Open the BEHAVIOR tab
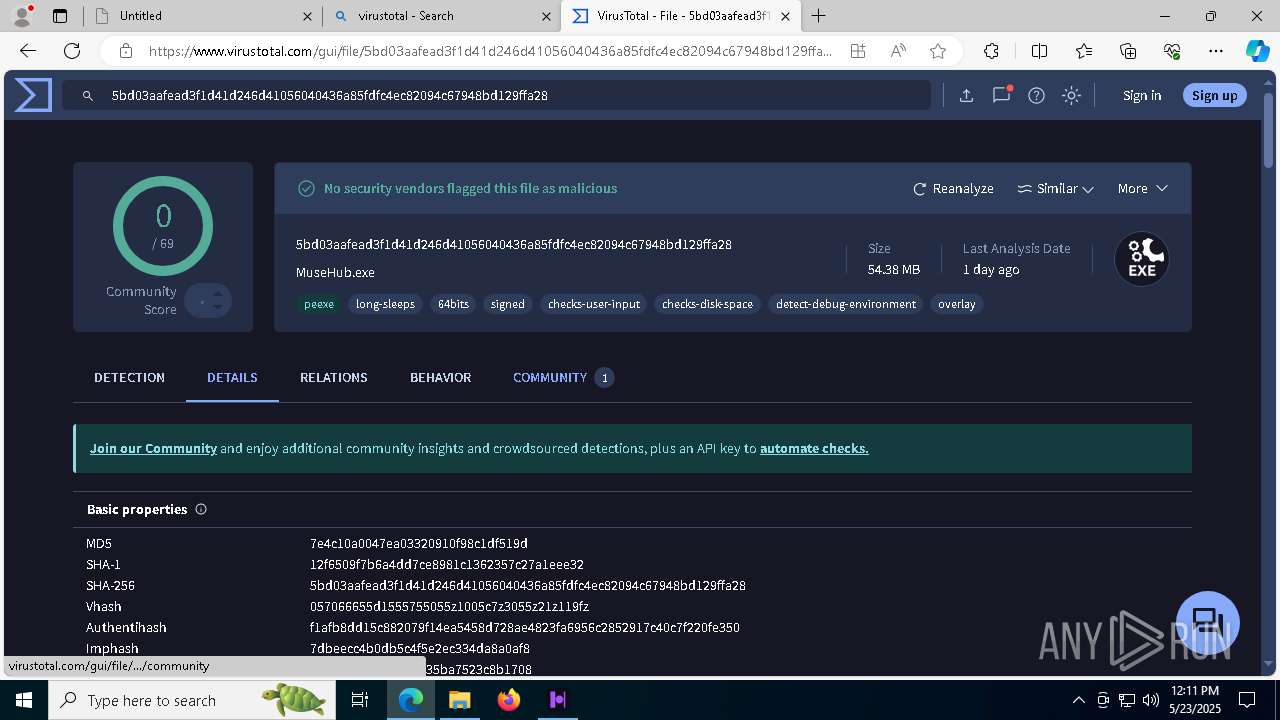The image size is (1280, 720). coord(440,377)
